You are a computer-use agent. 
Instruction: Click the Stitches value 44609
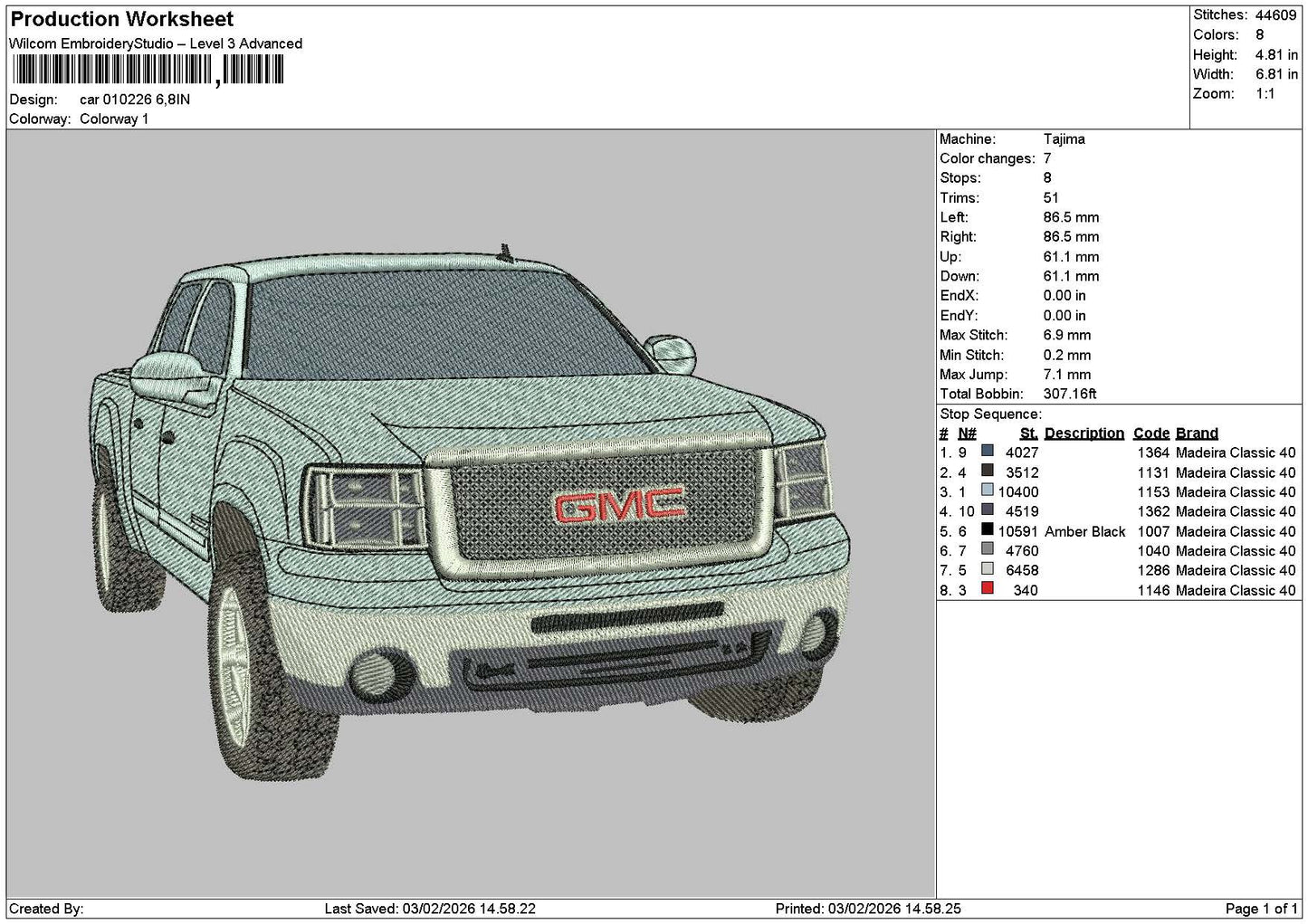point(1276,15)
